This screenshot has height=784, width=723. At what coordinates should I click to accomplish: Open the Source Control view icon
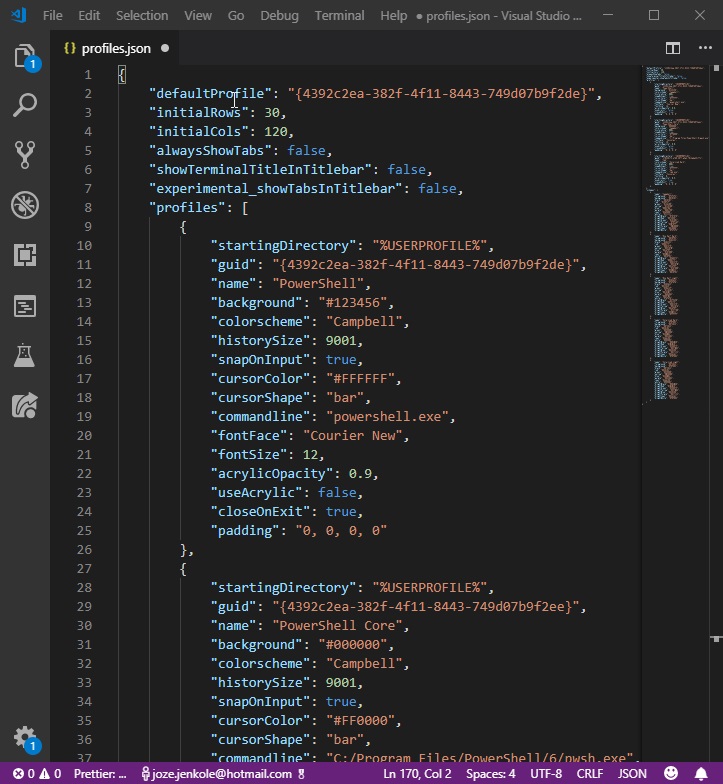click(25, 154)
